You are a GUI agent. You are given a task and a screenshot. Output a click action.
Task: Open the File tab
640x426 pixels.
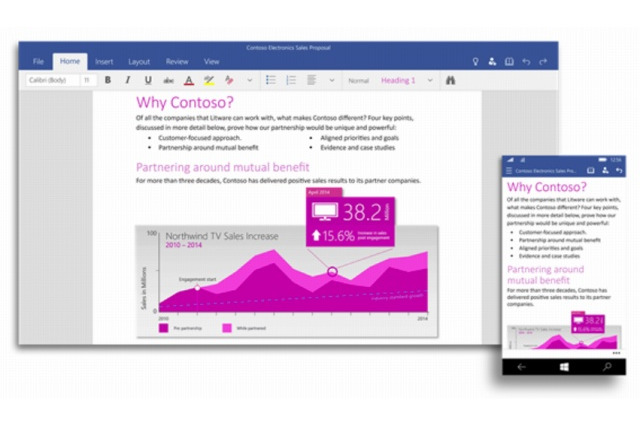(x=38, y=62)
